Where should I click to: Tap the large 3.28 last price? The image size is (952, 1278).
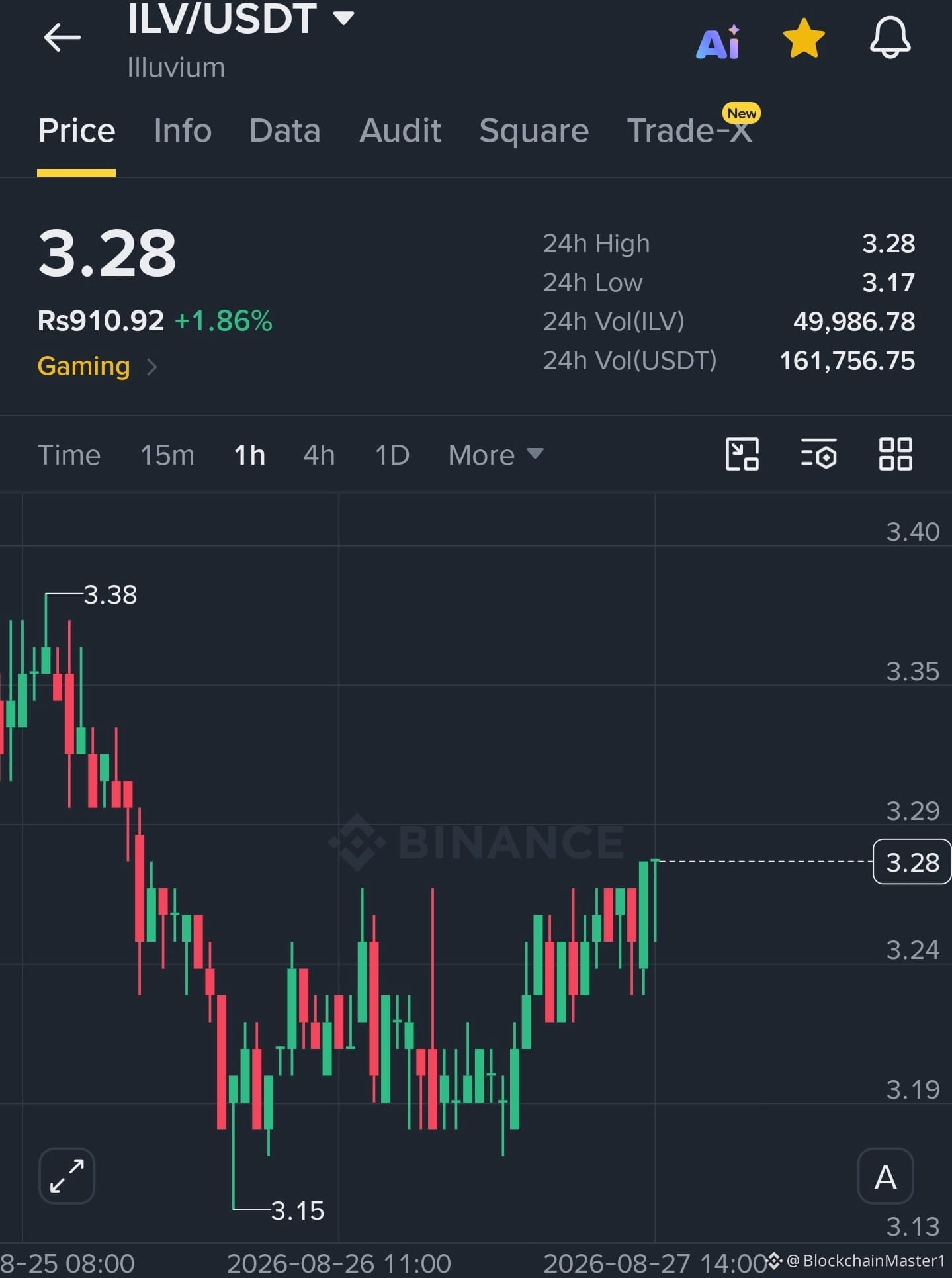coord(107,253)
